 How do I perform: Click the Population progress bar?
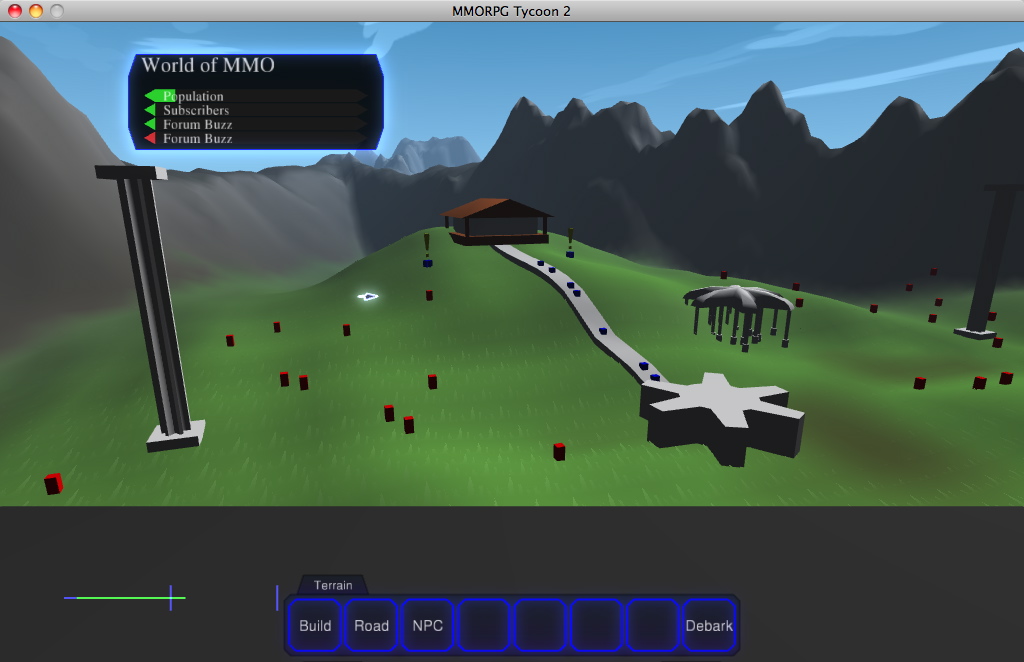coord(256,96)
